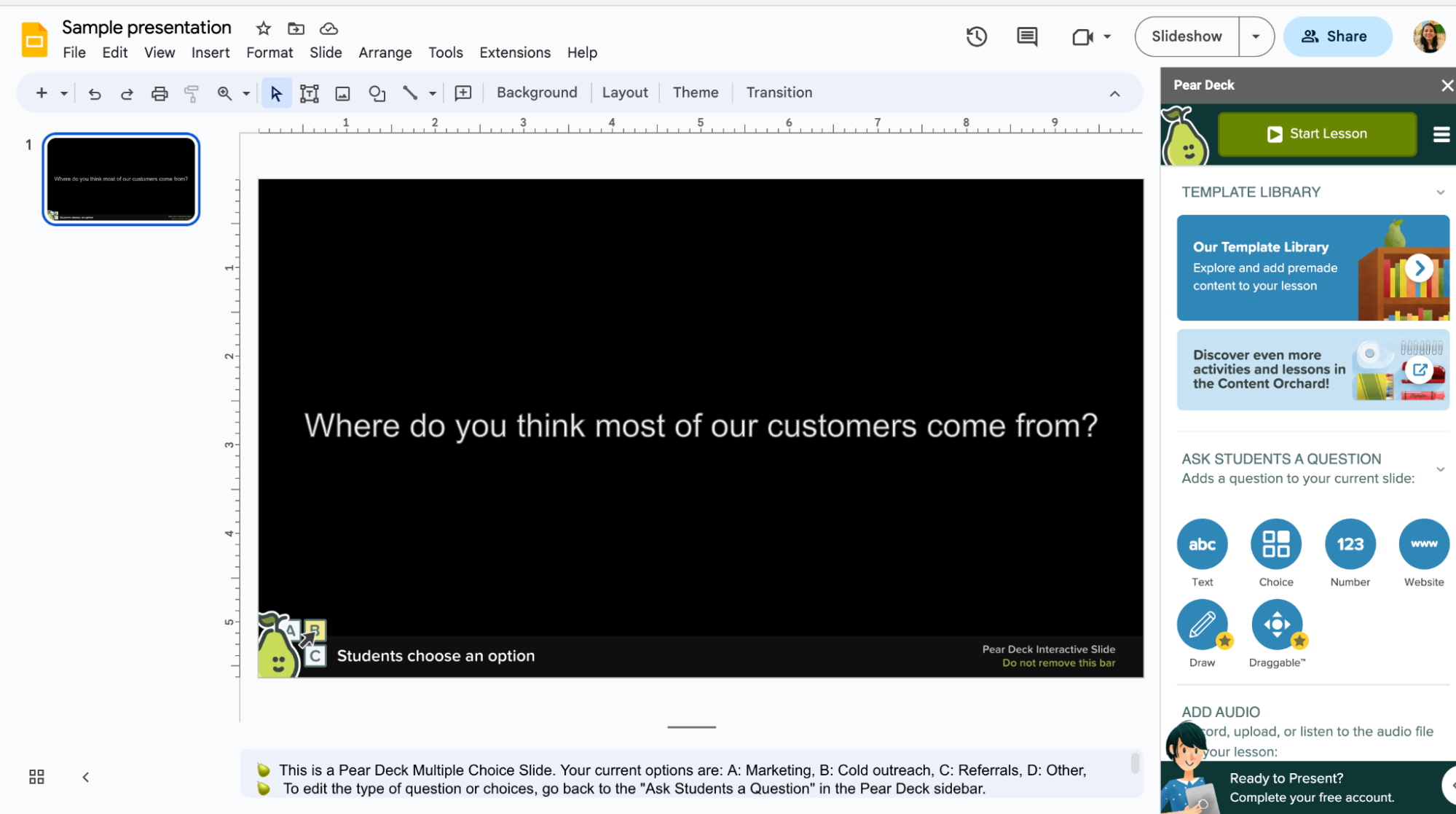Switch to the Theme panel
Screen dimensions: 1456x814
tap(695, 93)
